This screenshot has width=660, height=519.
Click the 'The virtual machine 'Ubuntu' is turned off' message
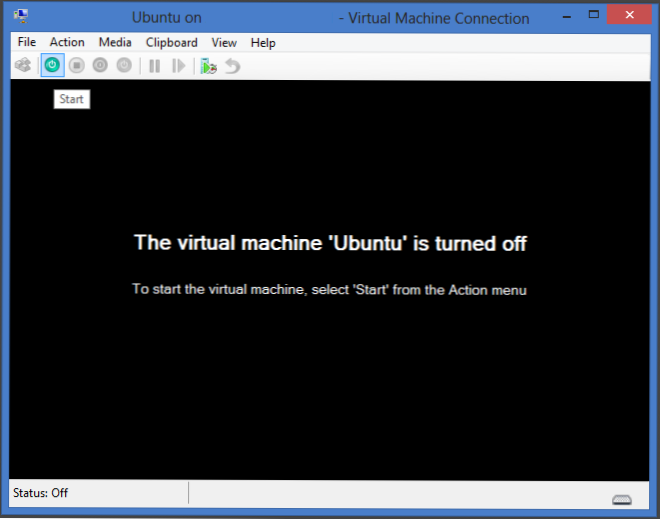click(x=330, y=243)
